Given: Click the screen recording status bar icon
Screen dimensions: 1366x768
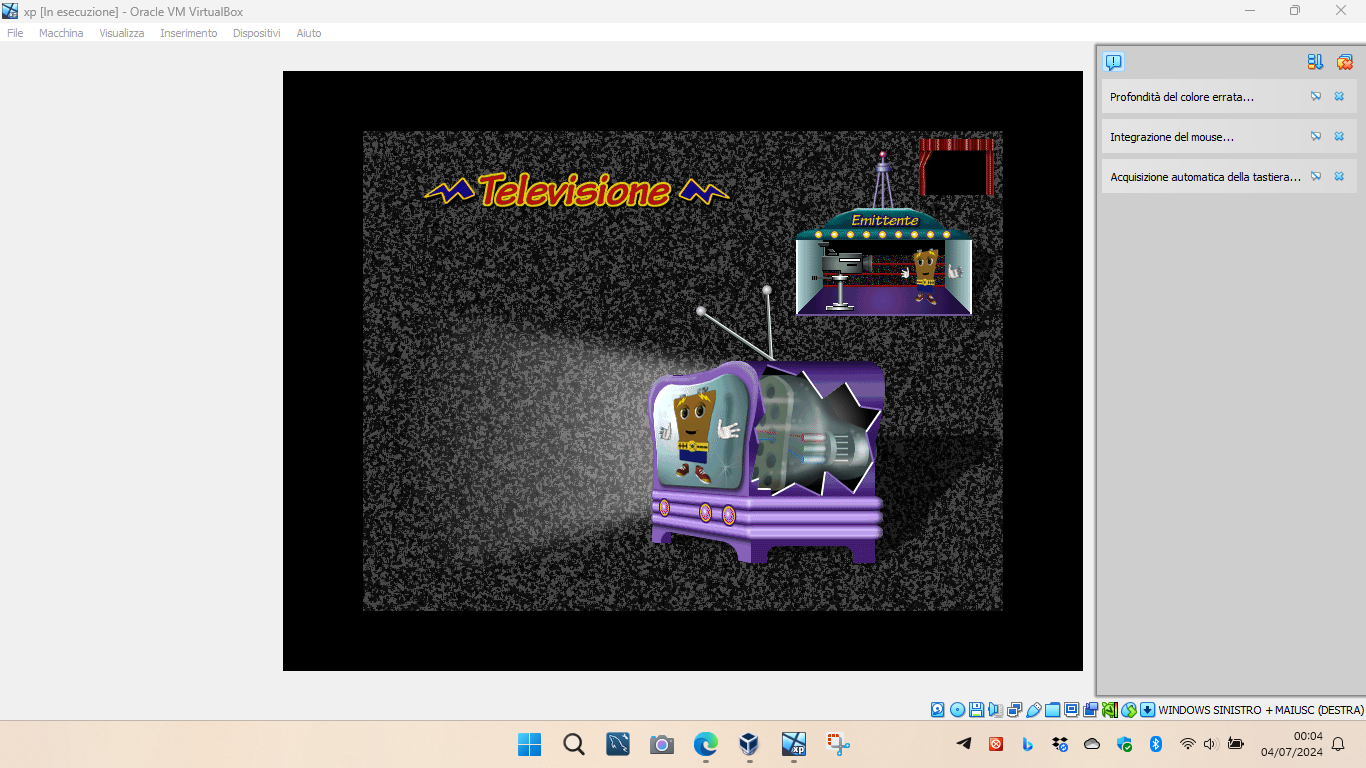Looking at the screenshot, I should (1090, 710).
